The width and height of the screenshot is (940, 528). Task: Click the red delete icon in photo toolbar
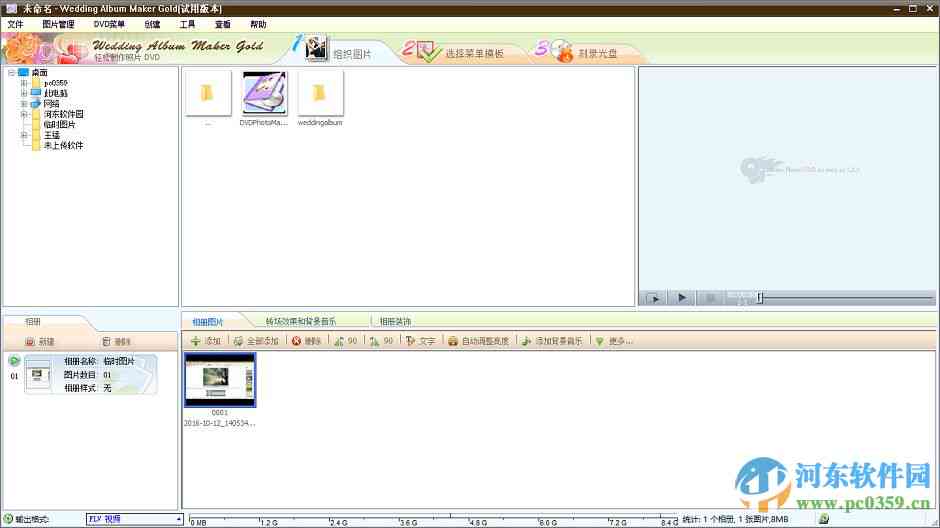(296, 341)
